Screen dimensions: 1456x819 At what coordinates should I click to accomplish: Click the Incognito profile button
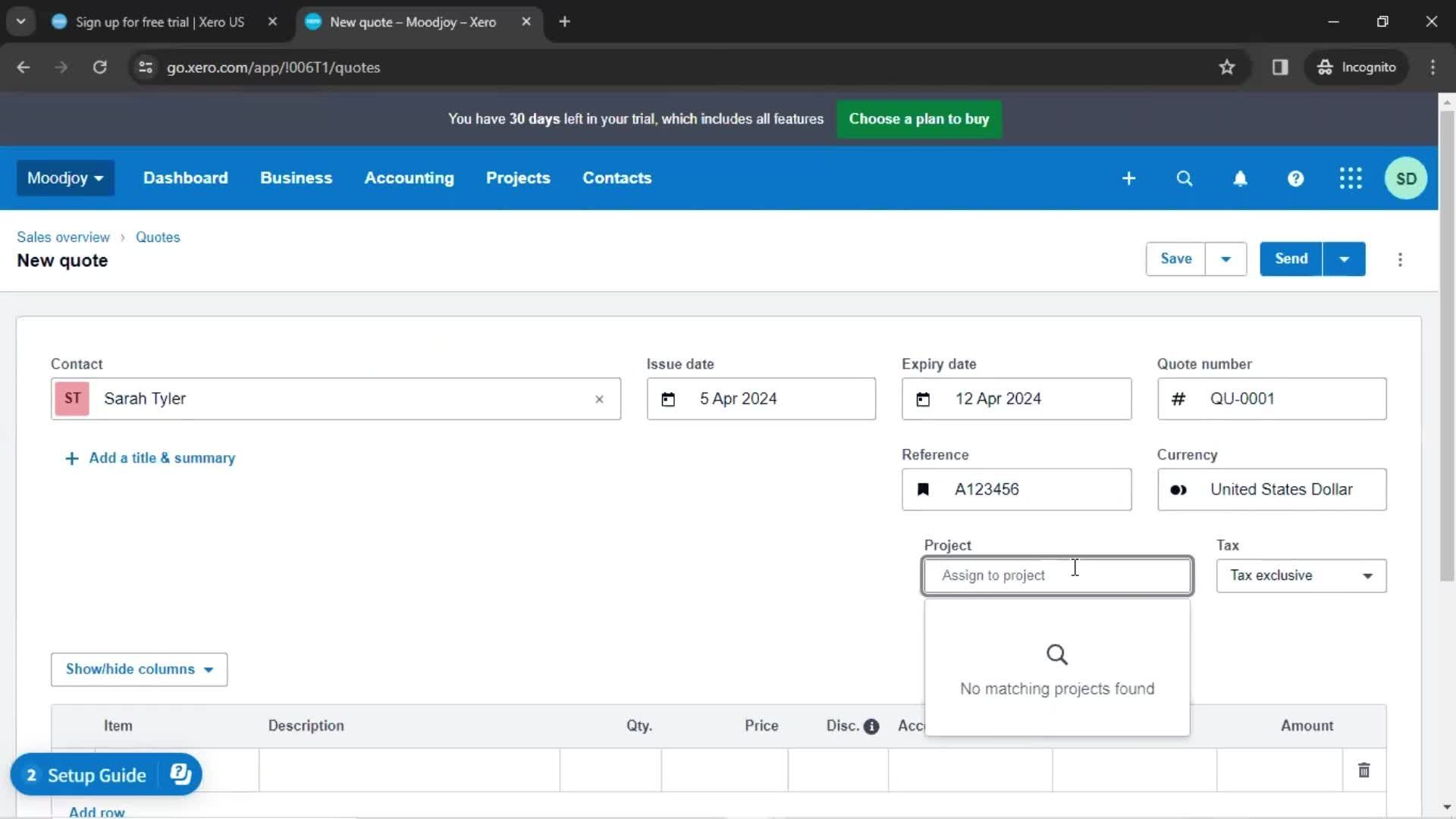coord(1357,67)
